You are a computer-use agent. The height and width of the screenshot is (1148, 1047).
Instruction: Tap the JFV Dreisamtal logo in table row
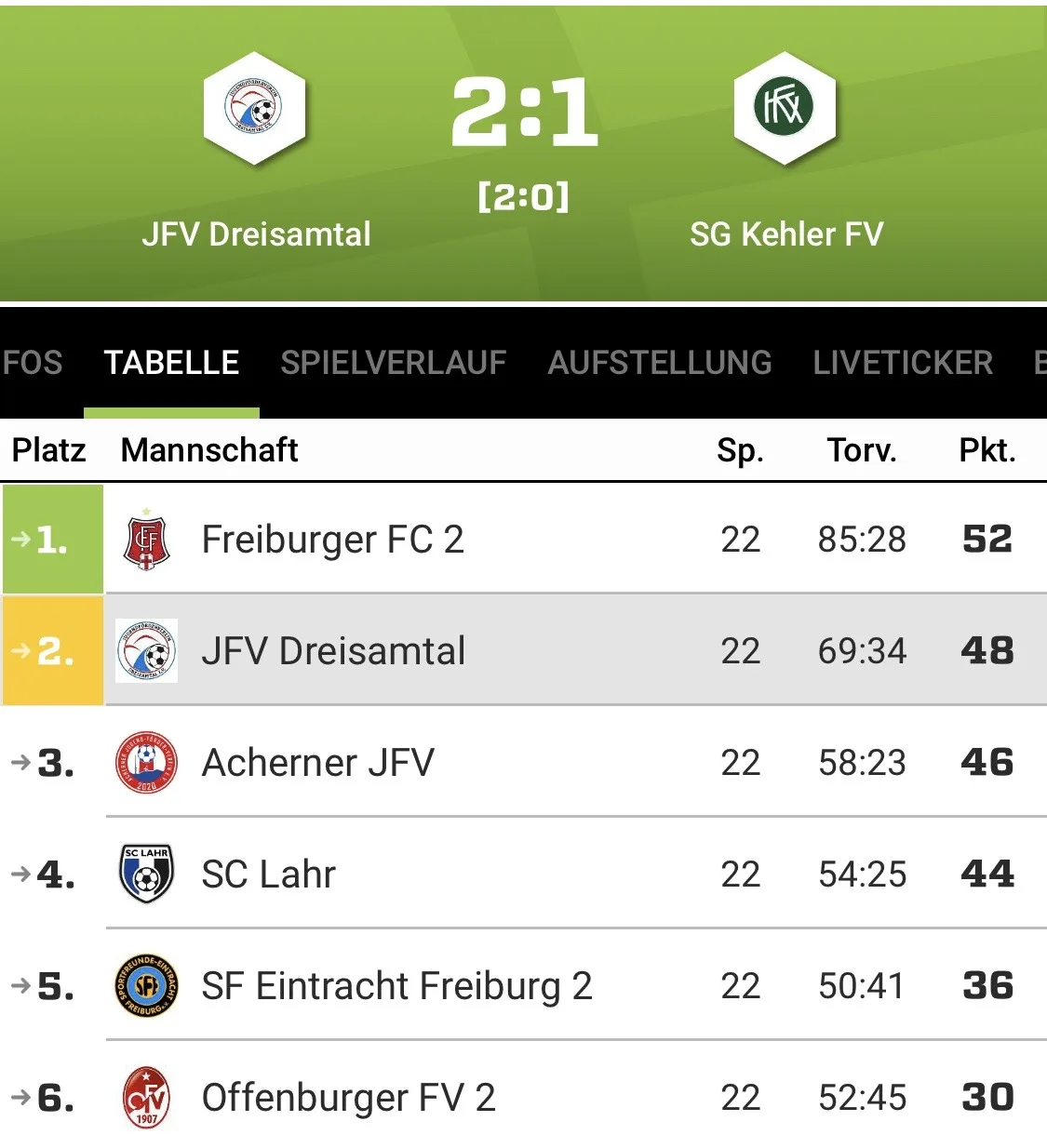[147, 651]
